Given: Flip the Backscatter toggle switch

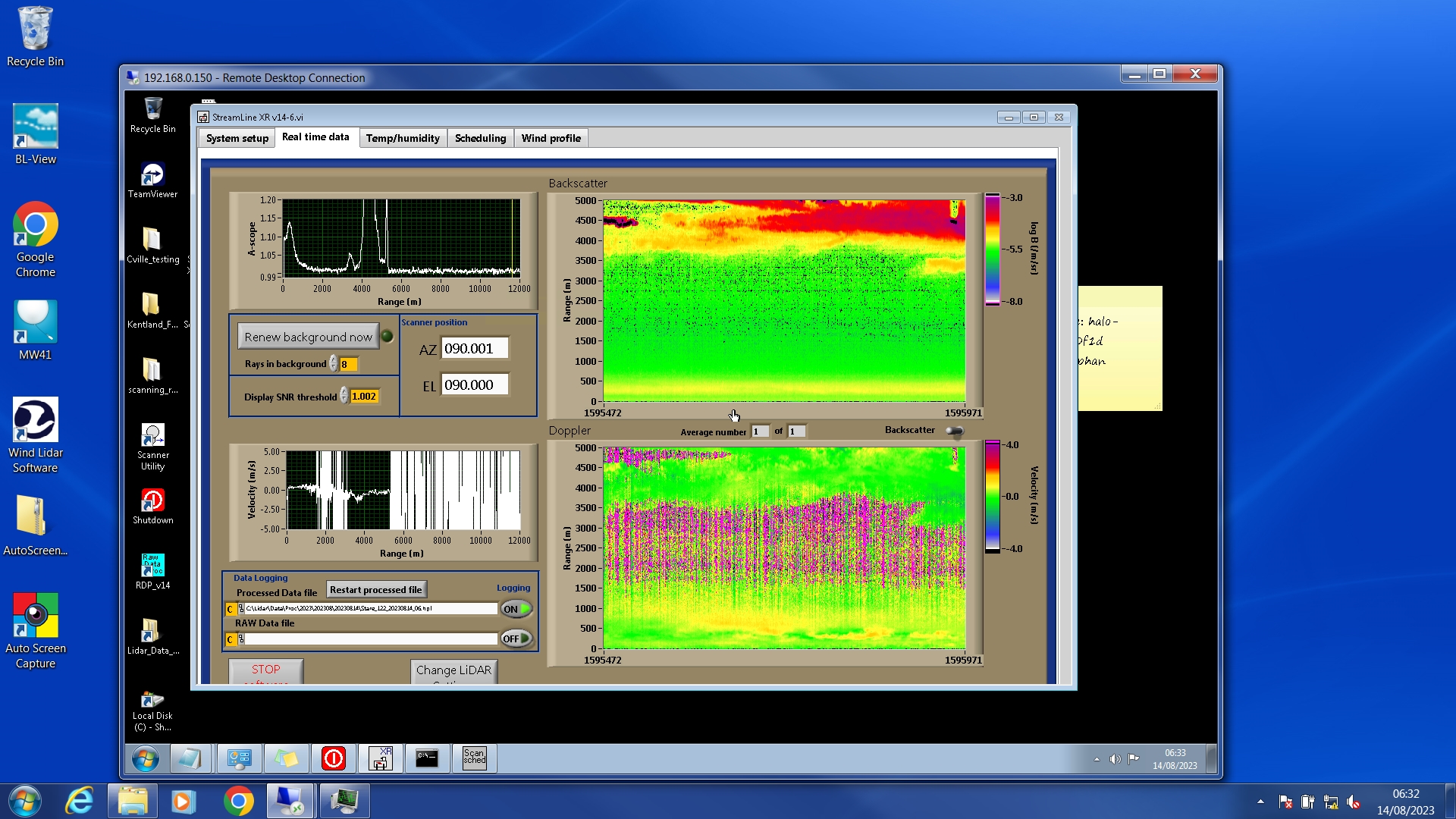Looking at the screenshot, I should click(x=955, y=431).
